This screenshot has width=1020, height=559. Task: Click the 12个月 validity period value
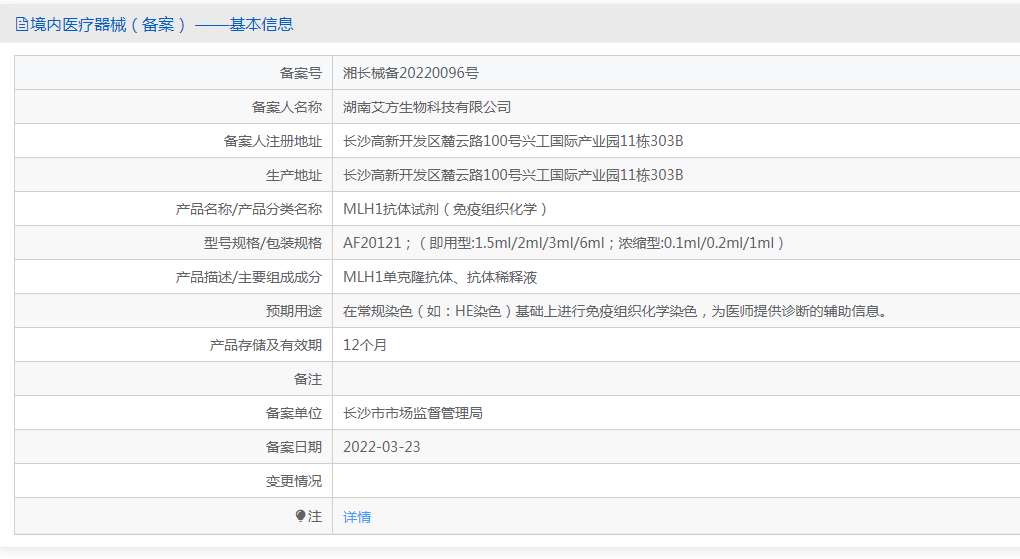point(364,345)
